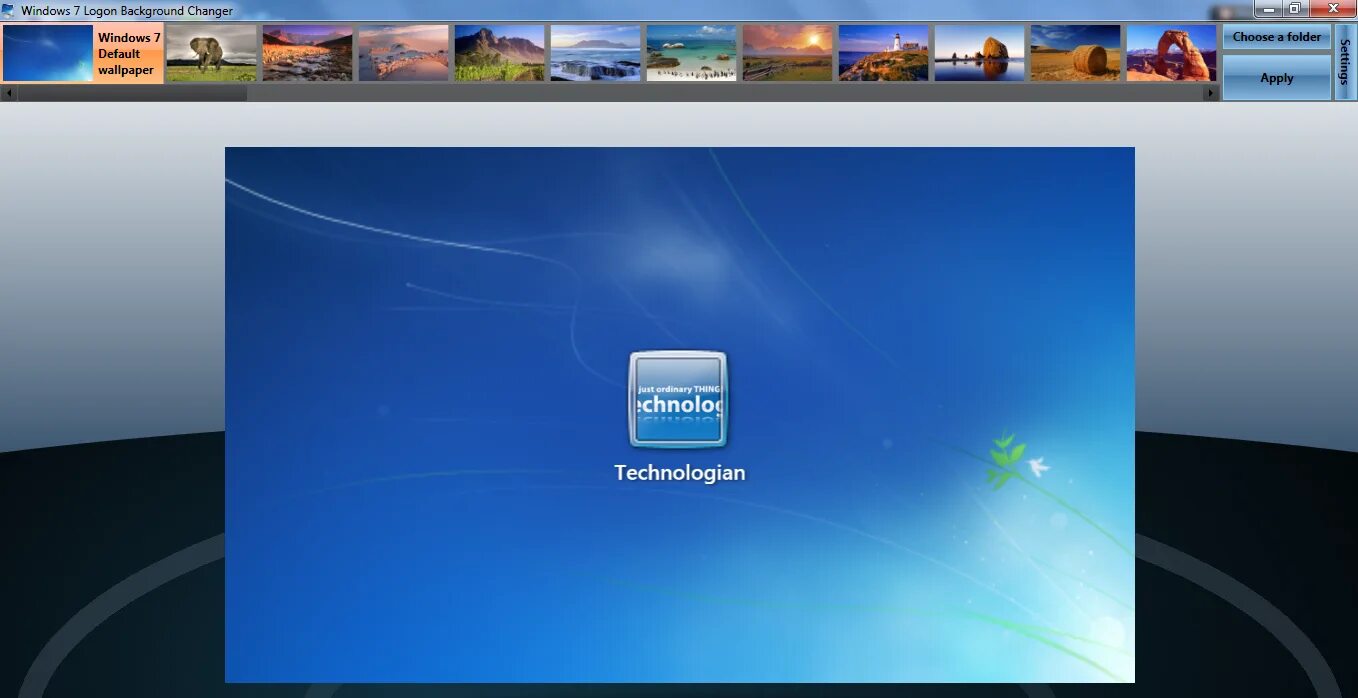This screenshot has width=1358, height=698.
Task: Pick the sea rock reflection thumbnail
Action: (x=980, y=54)
